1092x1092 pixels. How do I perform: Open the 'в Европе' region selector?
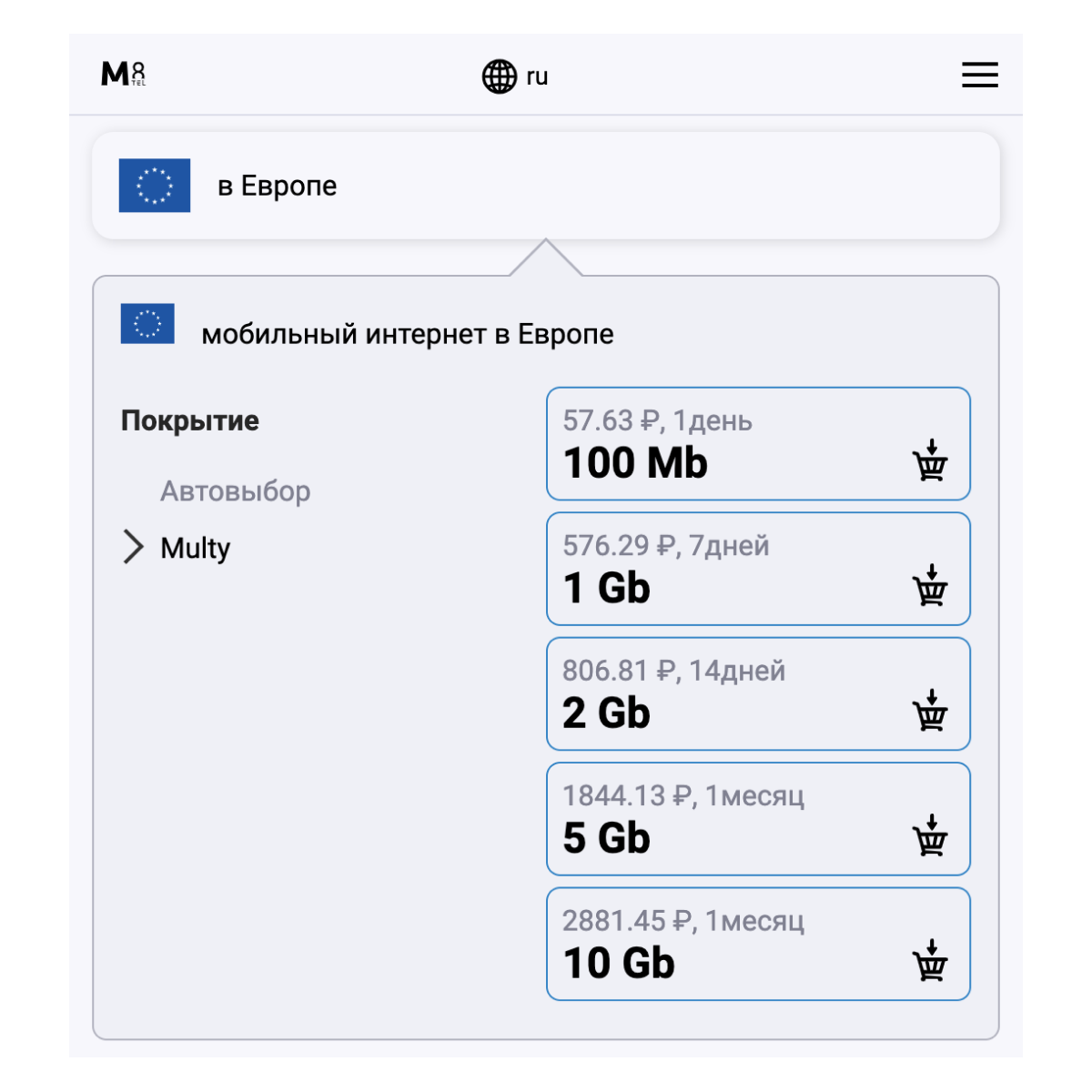click(546, 186)
